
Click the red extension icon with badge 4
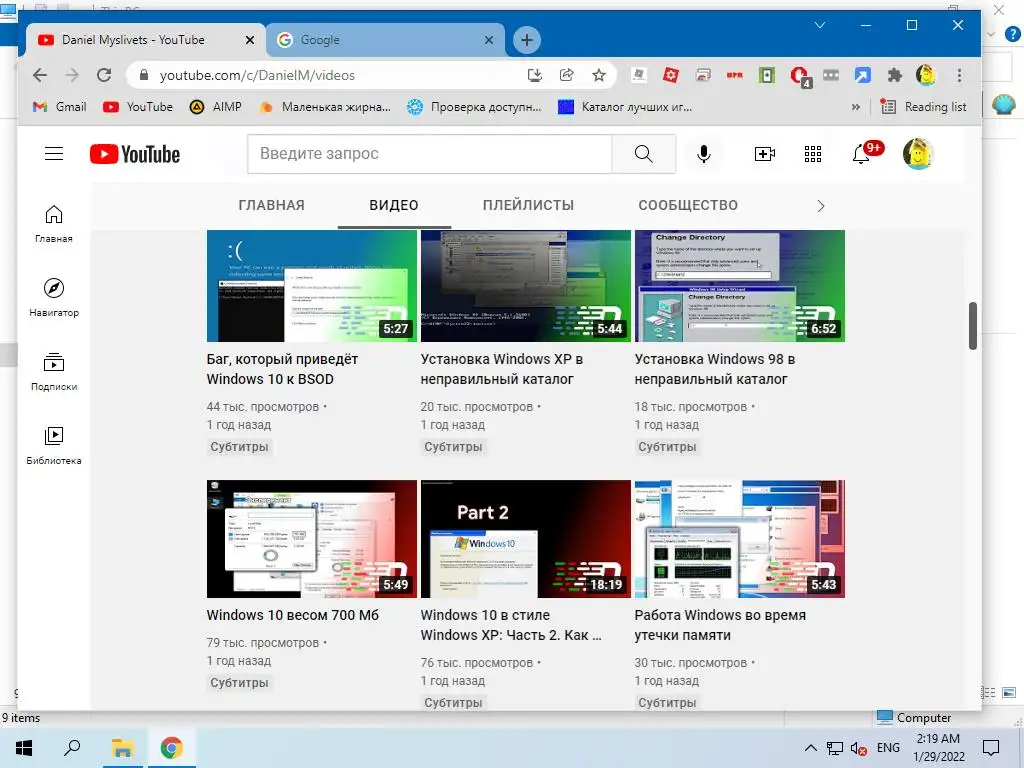(x=799, y=76)
